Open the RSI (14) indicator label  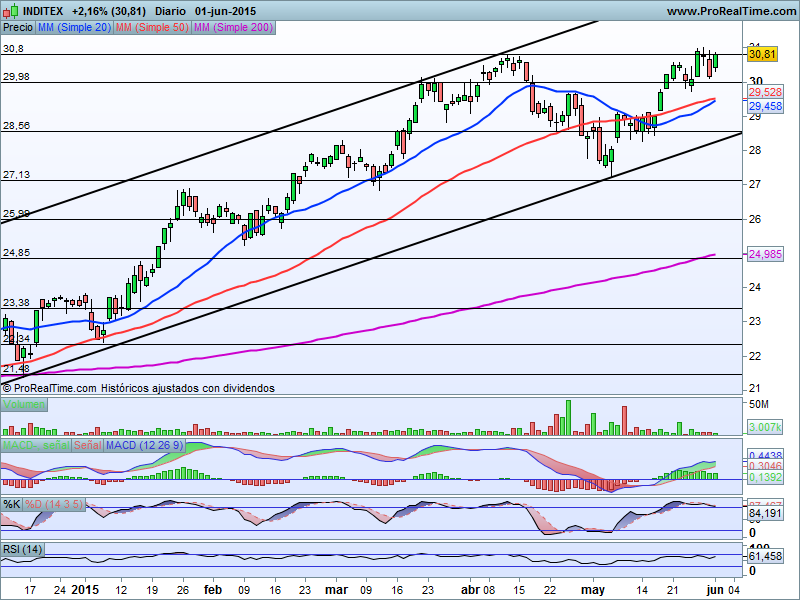tap(22, 549)
